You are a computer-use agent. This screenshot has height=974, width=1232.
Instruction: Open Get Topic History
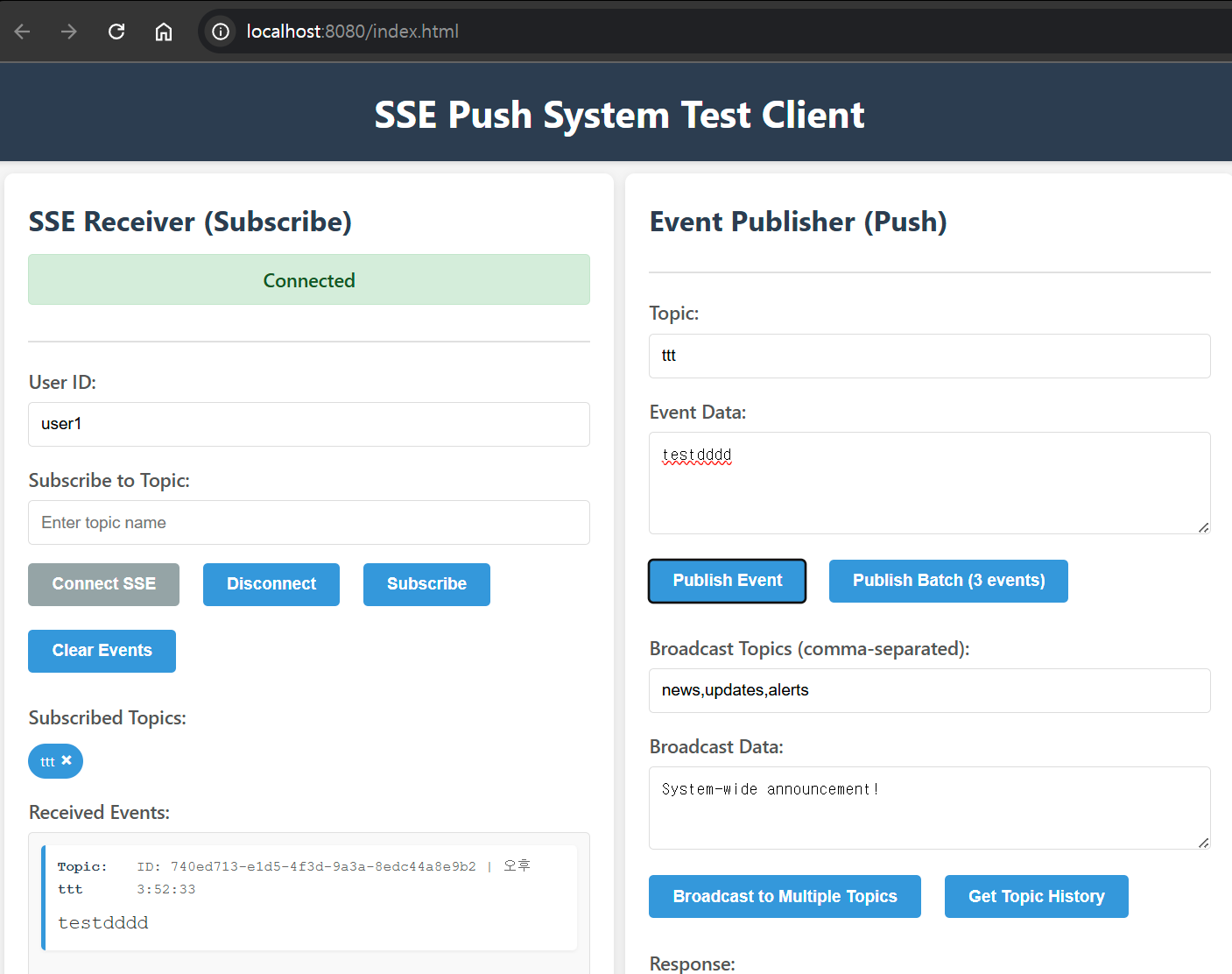pyautogui.click(x=1036, y=896)
